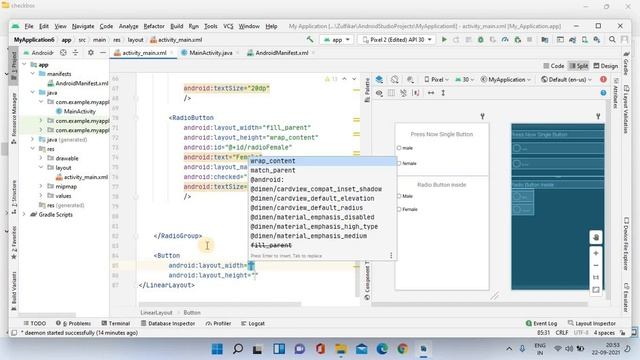Viewport: 640px width, 360px height.
Task: Select the capitalized Male radio button in preview
Action: pos(399,196)
